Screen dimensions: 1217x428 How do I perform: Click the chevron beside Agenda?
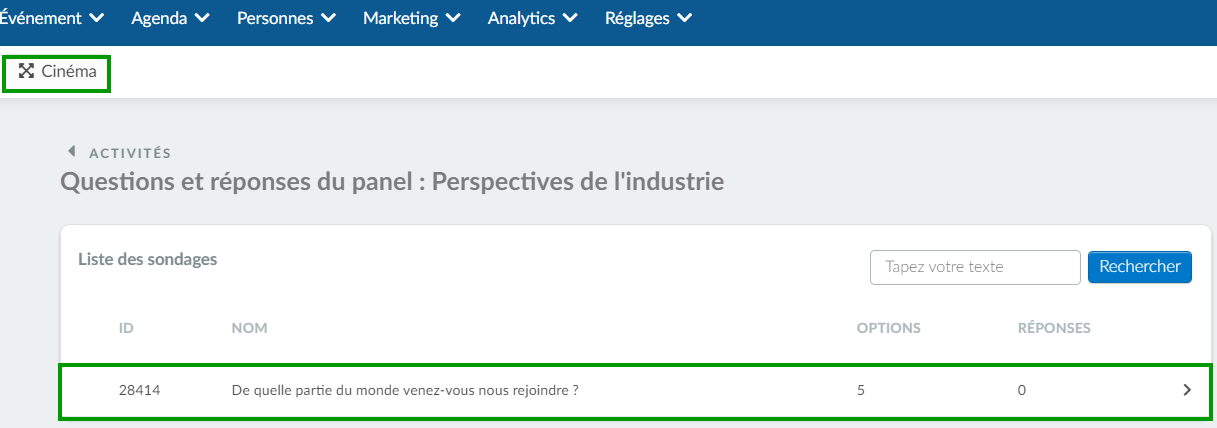pos(203,19)
